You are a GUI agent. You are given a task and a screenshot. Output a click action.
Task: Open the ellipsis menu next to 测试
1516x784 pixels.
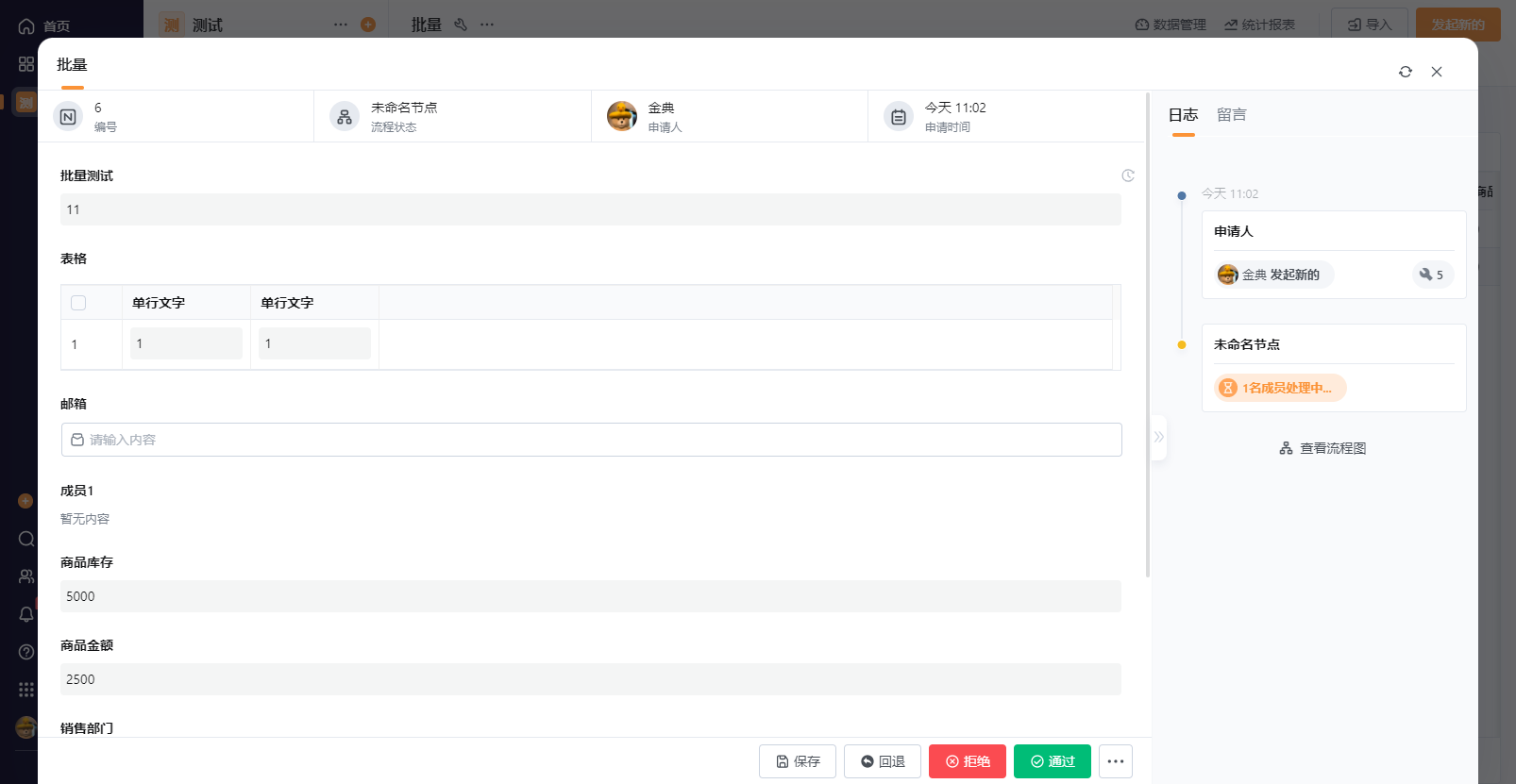[341, 25]
